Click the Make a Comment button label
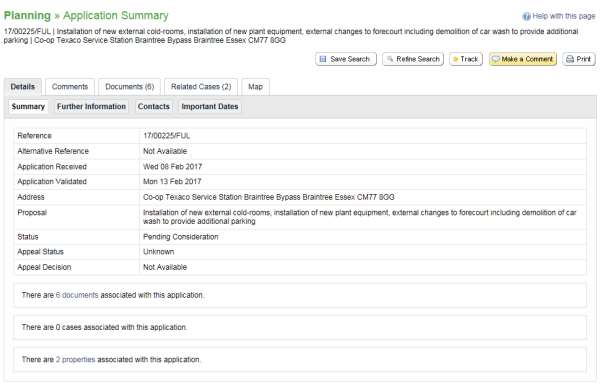This screenshot has width=601, height=387. point(527,59)
